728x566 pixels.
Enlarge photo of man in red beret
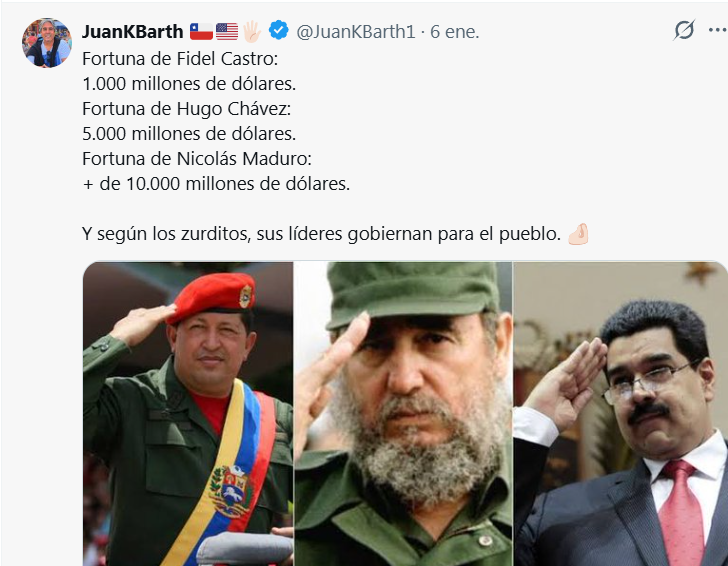[188, 414]
